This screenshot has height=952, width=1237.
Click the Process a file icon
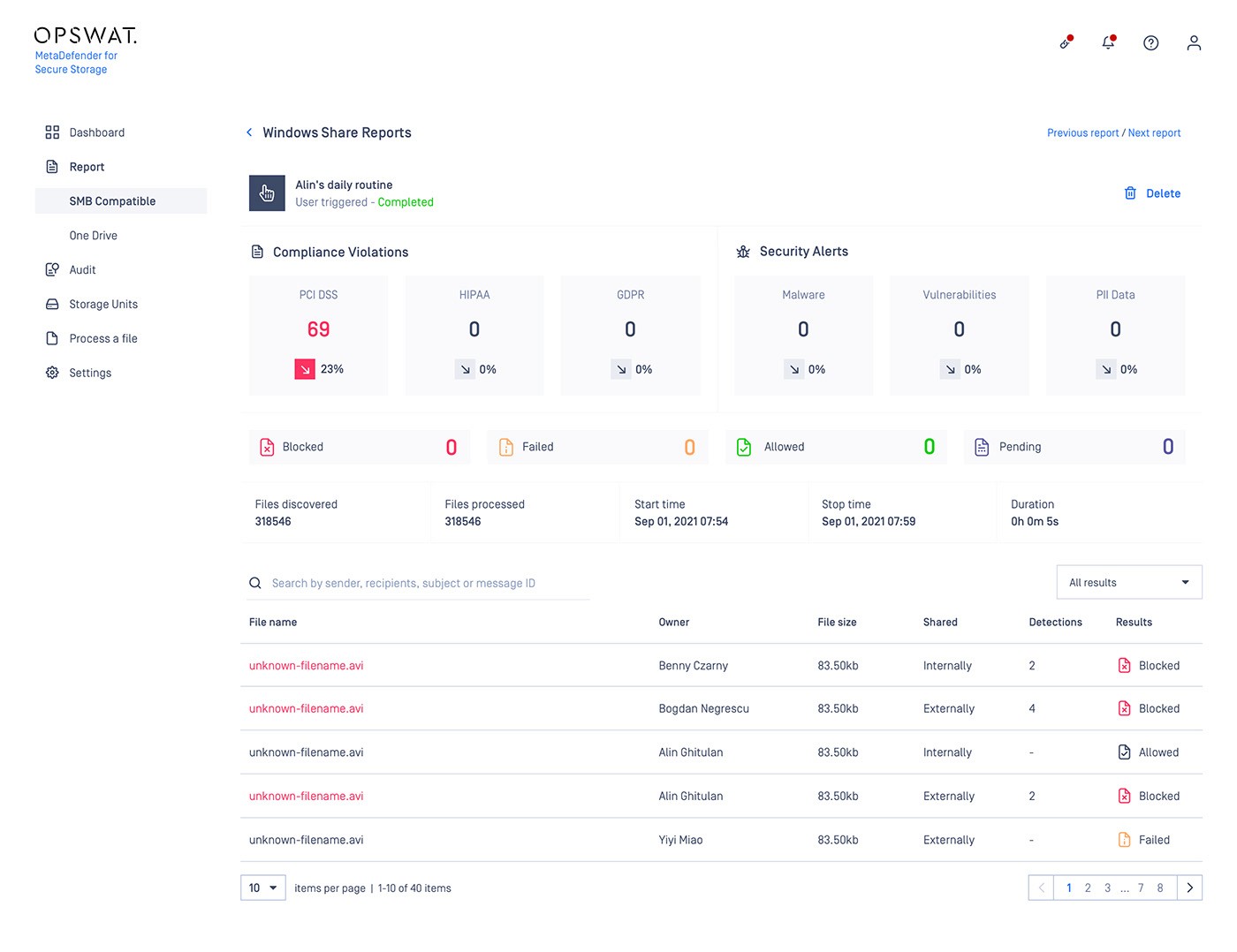[x=52, y=338]
